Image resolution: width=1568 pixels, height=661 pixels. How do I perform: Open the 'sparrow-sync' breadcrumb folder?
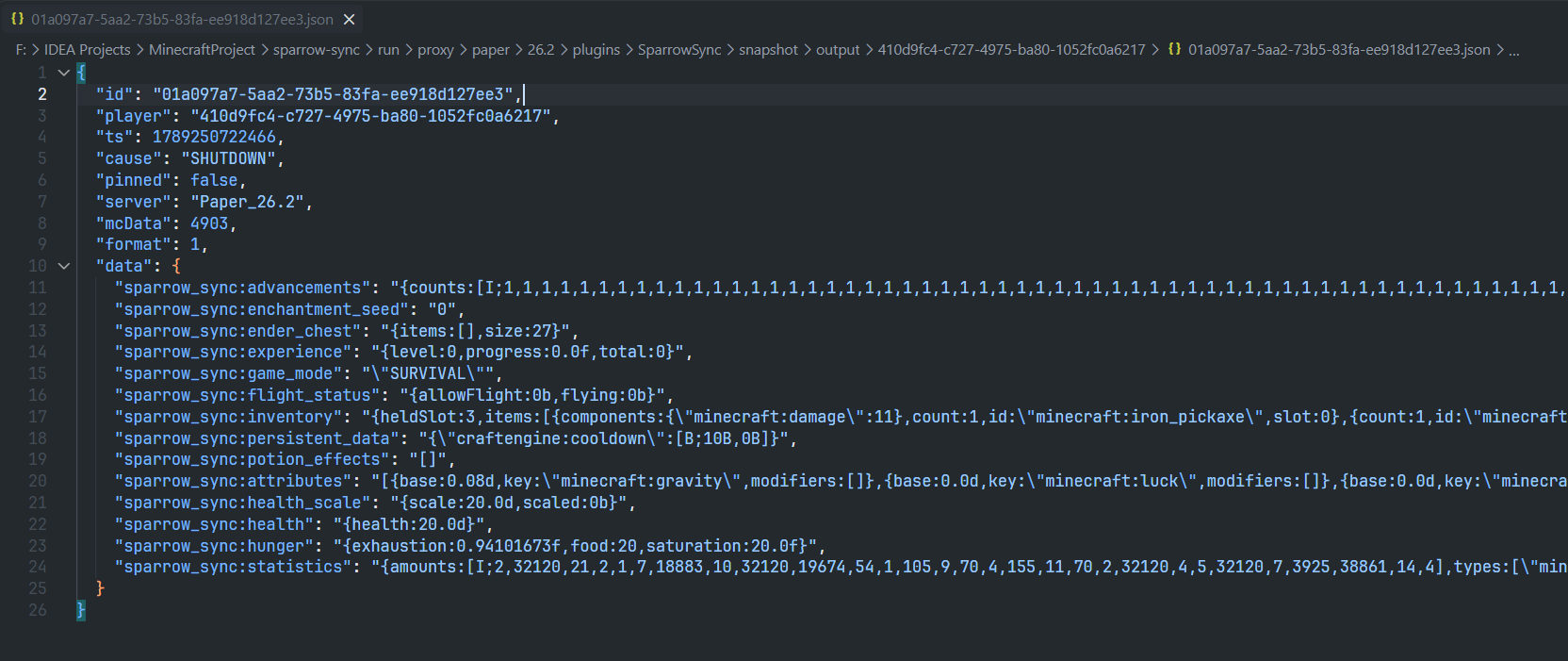click(317, 49)
